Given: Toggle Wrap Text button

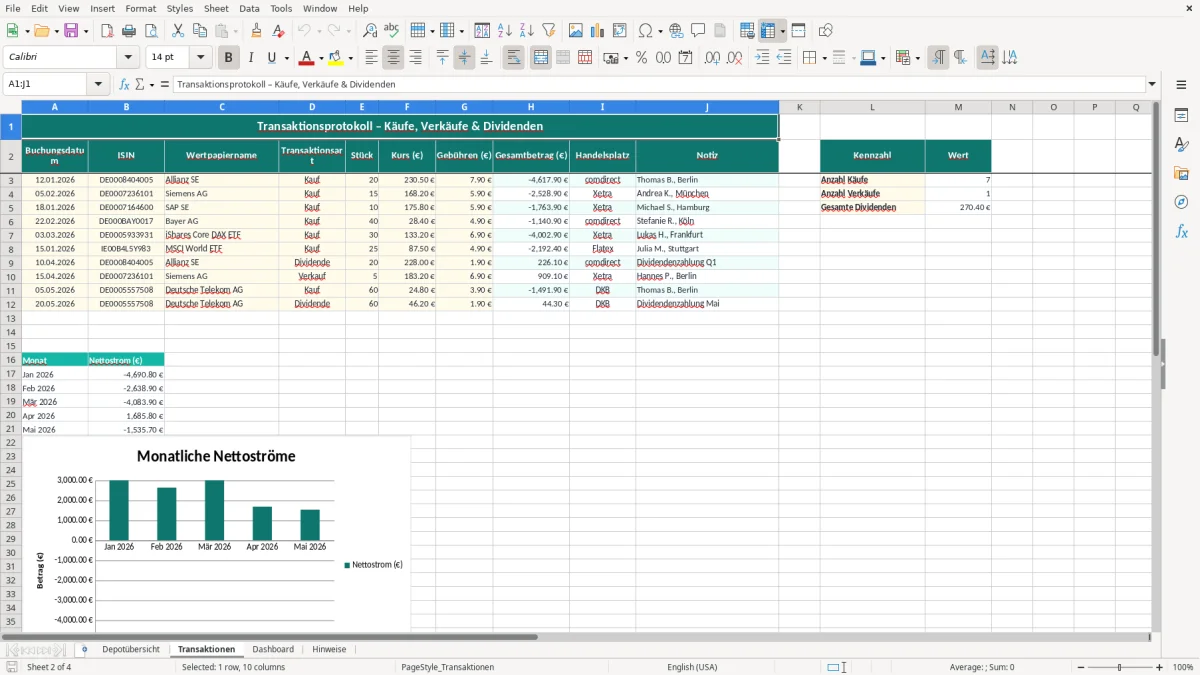Looking at the screenshot, I should pyautogui.click(x=514, y=58).
